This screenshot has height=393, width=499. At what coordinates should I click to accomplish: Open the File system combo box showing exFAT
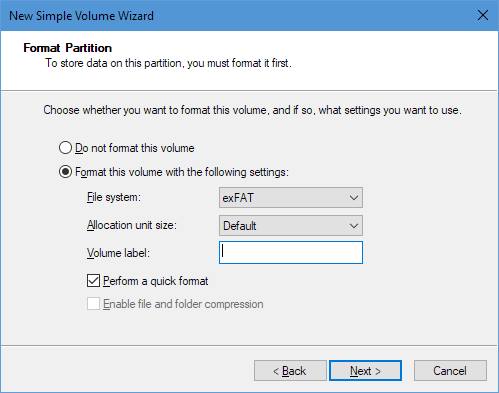pos(291,198)
